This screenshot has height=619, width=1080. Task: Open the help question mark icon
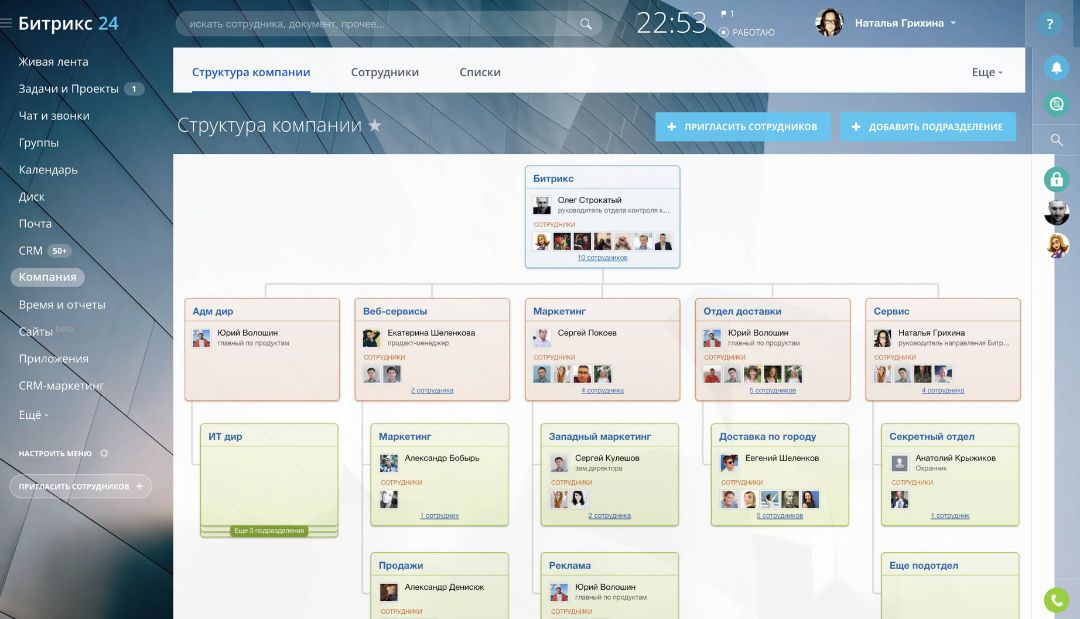coord(1049,24)
